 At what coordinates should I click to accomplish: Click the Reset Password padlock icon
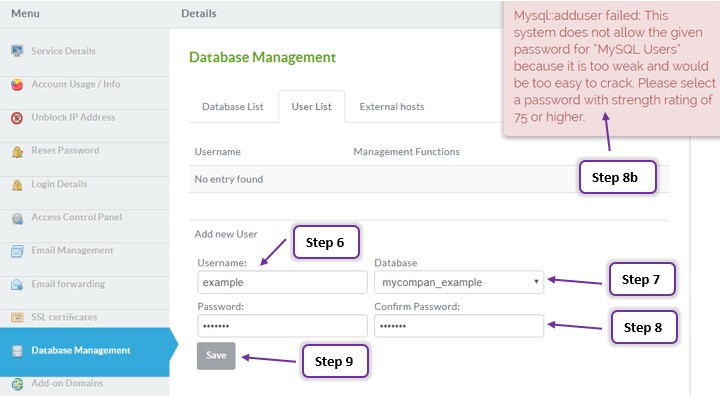(x=17, y=151)
